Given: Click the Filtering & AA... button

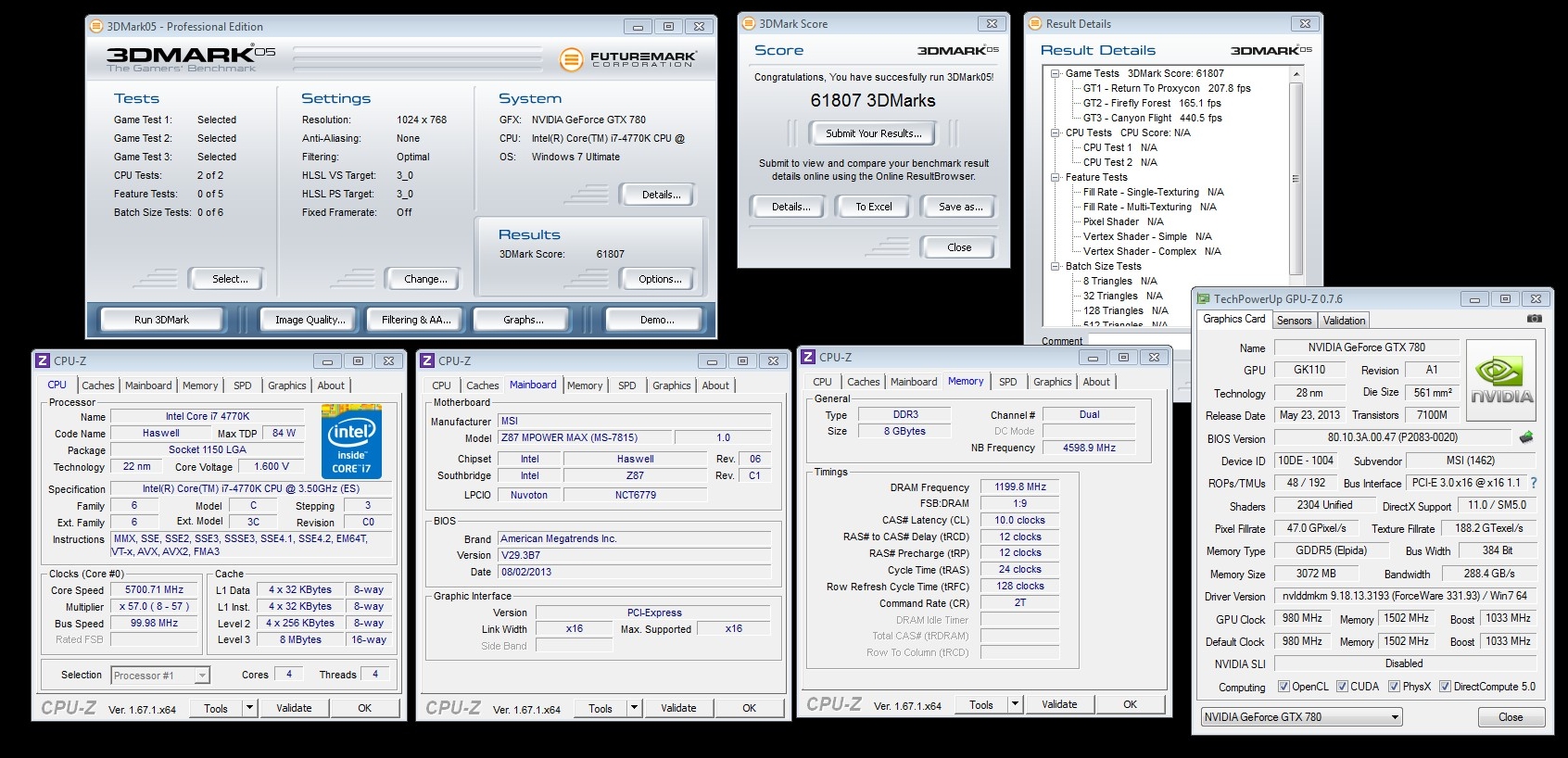Looking at the screenshot, I should [416, 320].
